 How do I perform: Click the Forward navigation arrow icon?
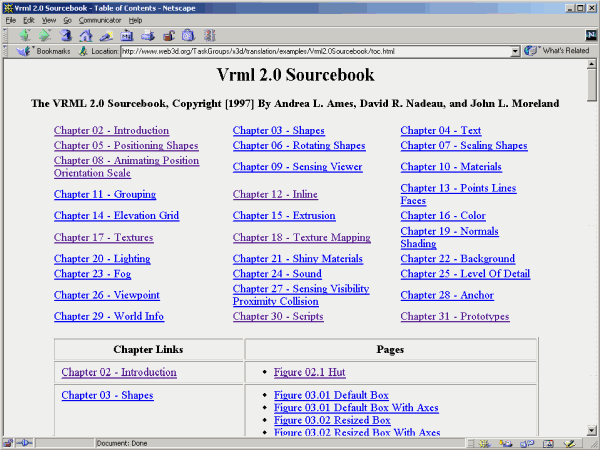point(45,35)
